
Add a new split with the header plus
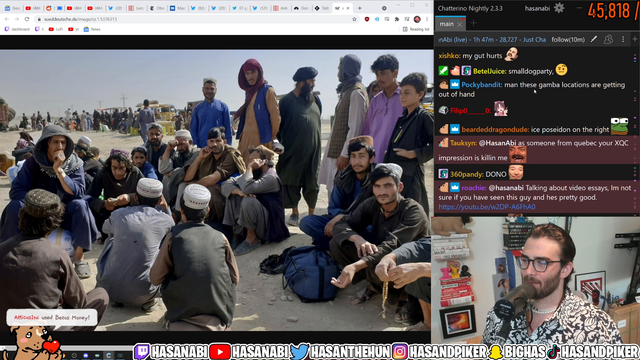click(635, 39)
